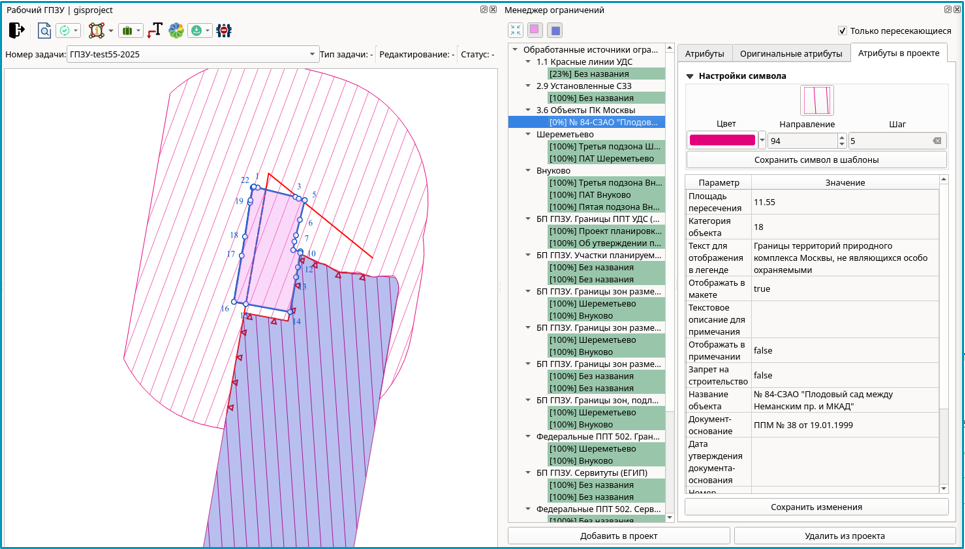Select [100%] Без названия under 2.9 Установленные СЗЗ
This screenshot has height=549, width=965.
(x=606, y=98)
